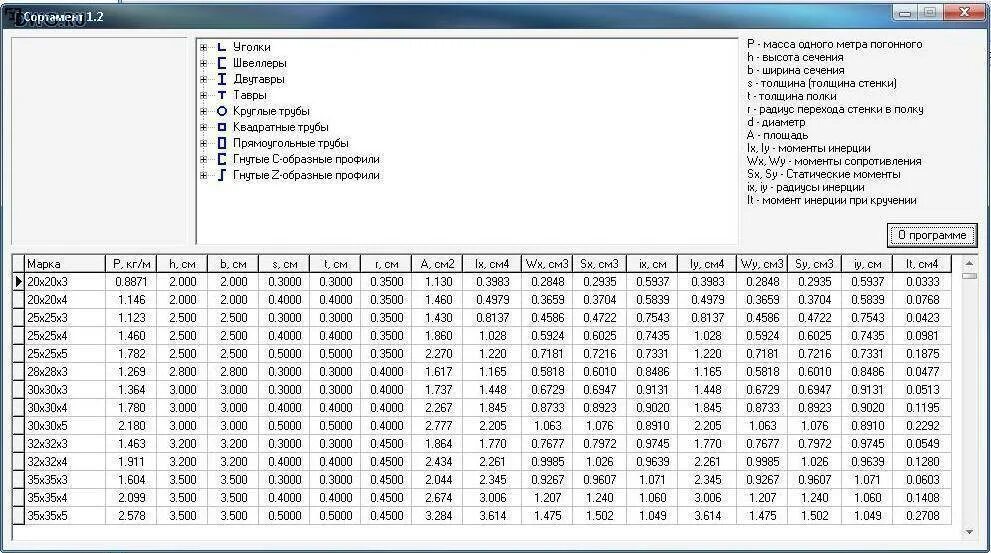Select the Прямоугольные трубы tree label
991x553 pixels.
[291, 143]
